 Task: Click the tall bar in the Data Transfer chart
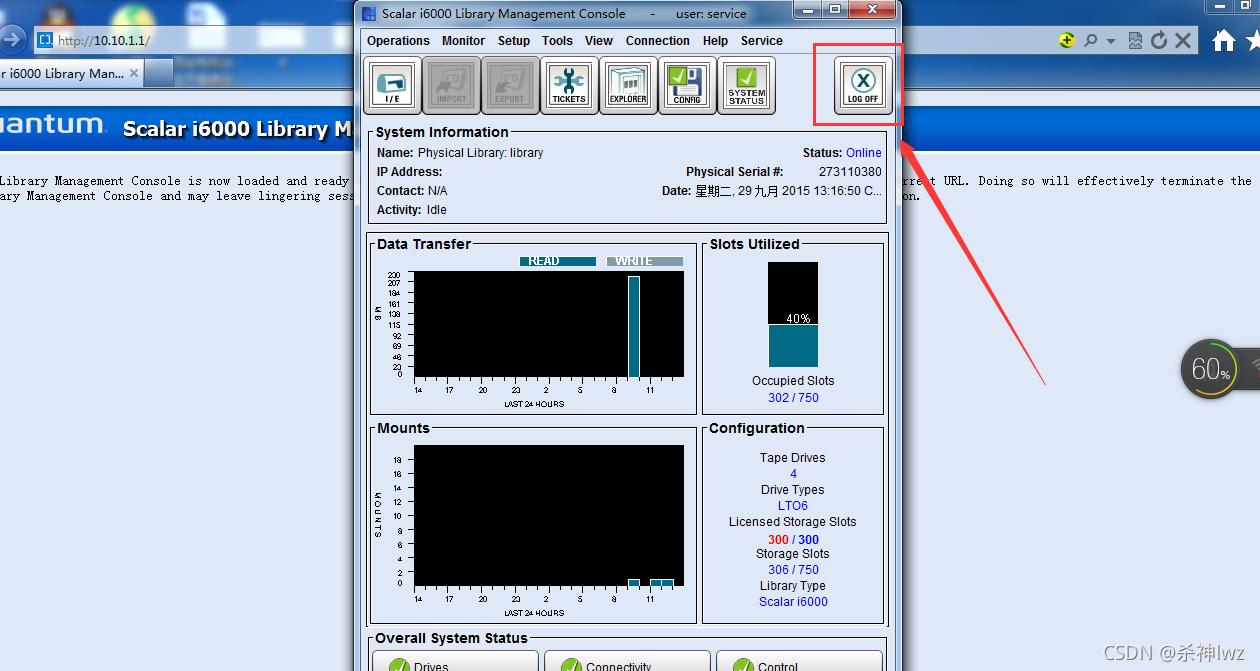point(633,327)
